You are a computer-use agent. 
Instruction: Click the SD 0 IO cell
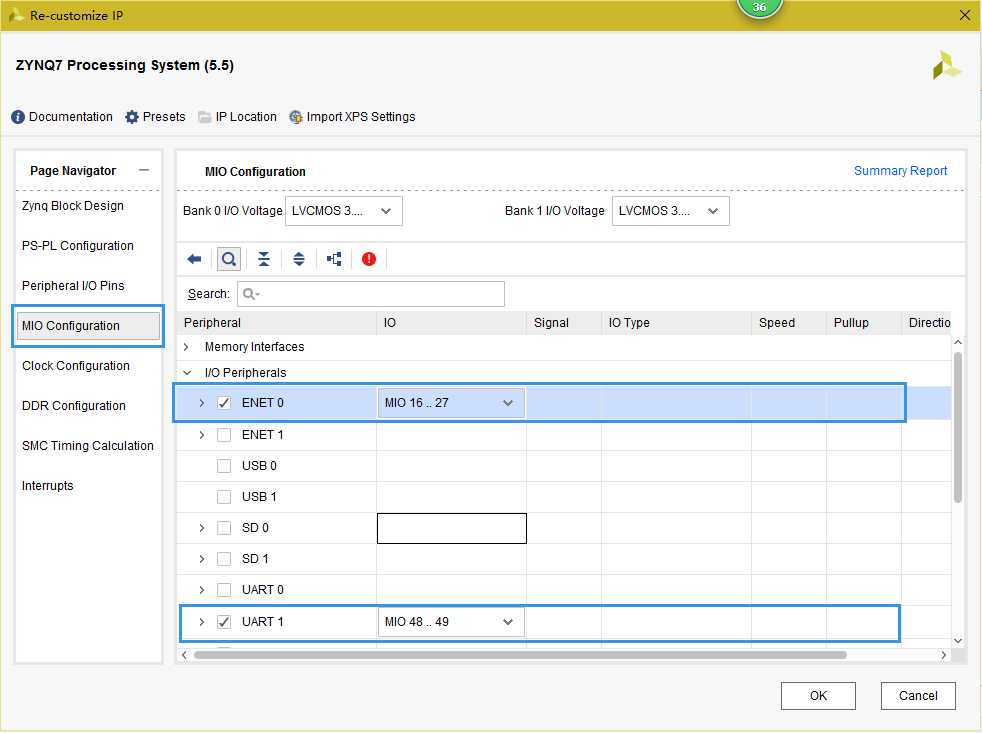[x=452, y=528]
